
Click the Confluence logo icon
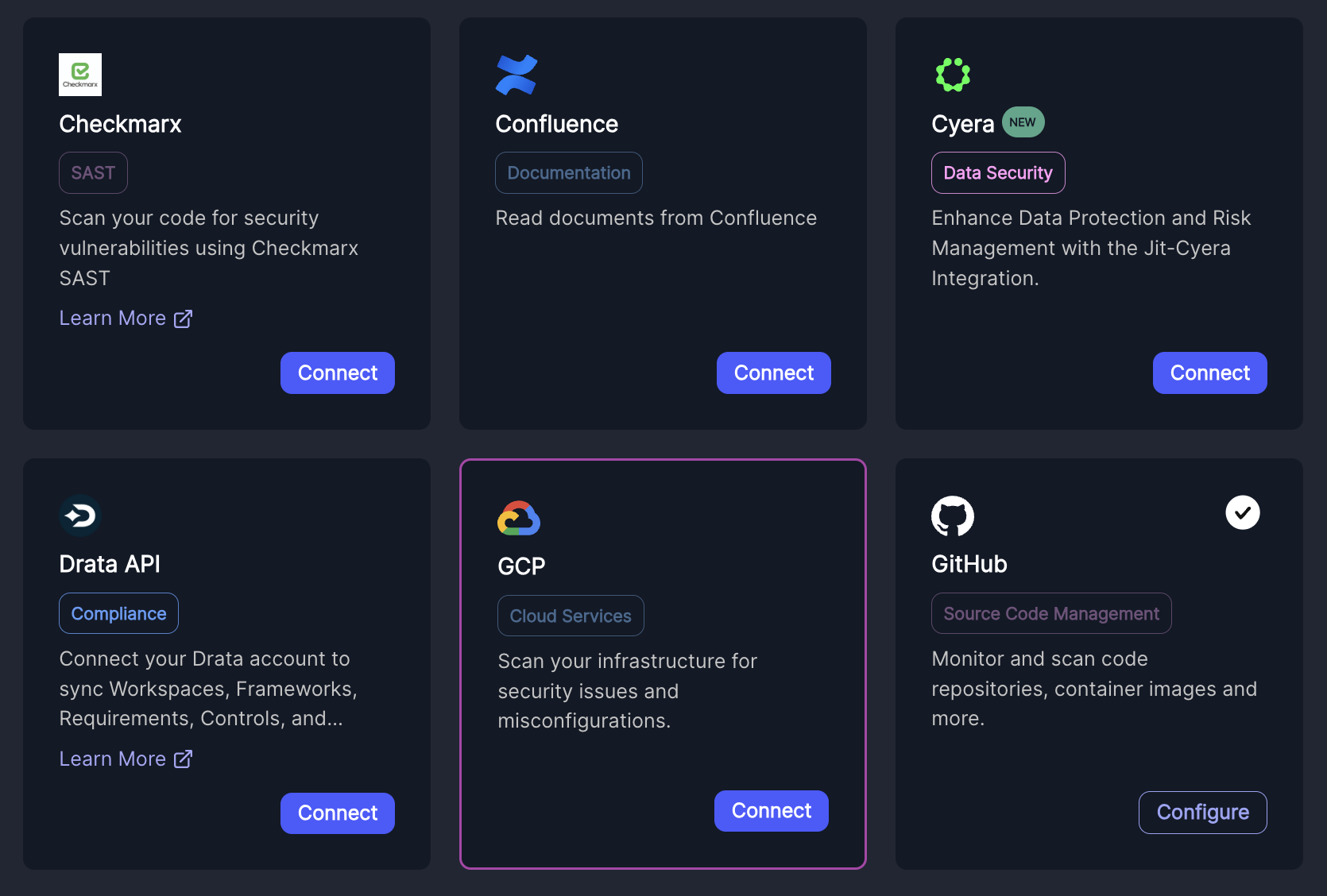point(516,75)
